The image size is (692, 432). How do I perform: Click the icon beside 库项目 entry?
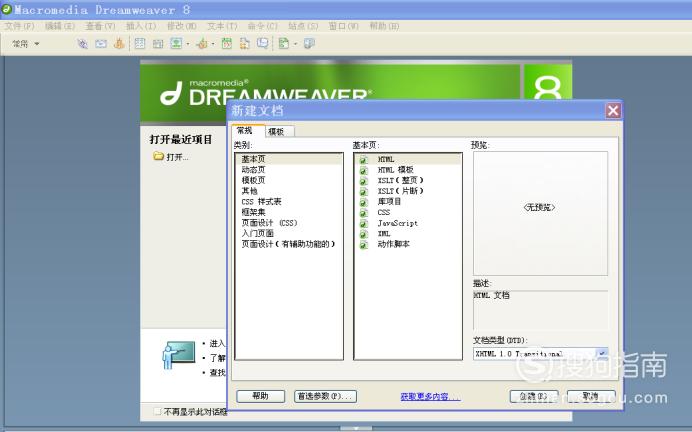coord(363,202)
